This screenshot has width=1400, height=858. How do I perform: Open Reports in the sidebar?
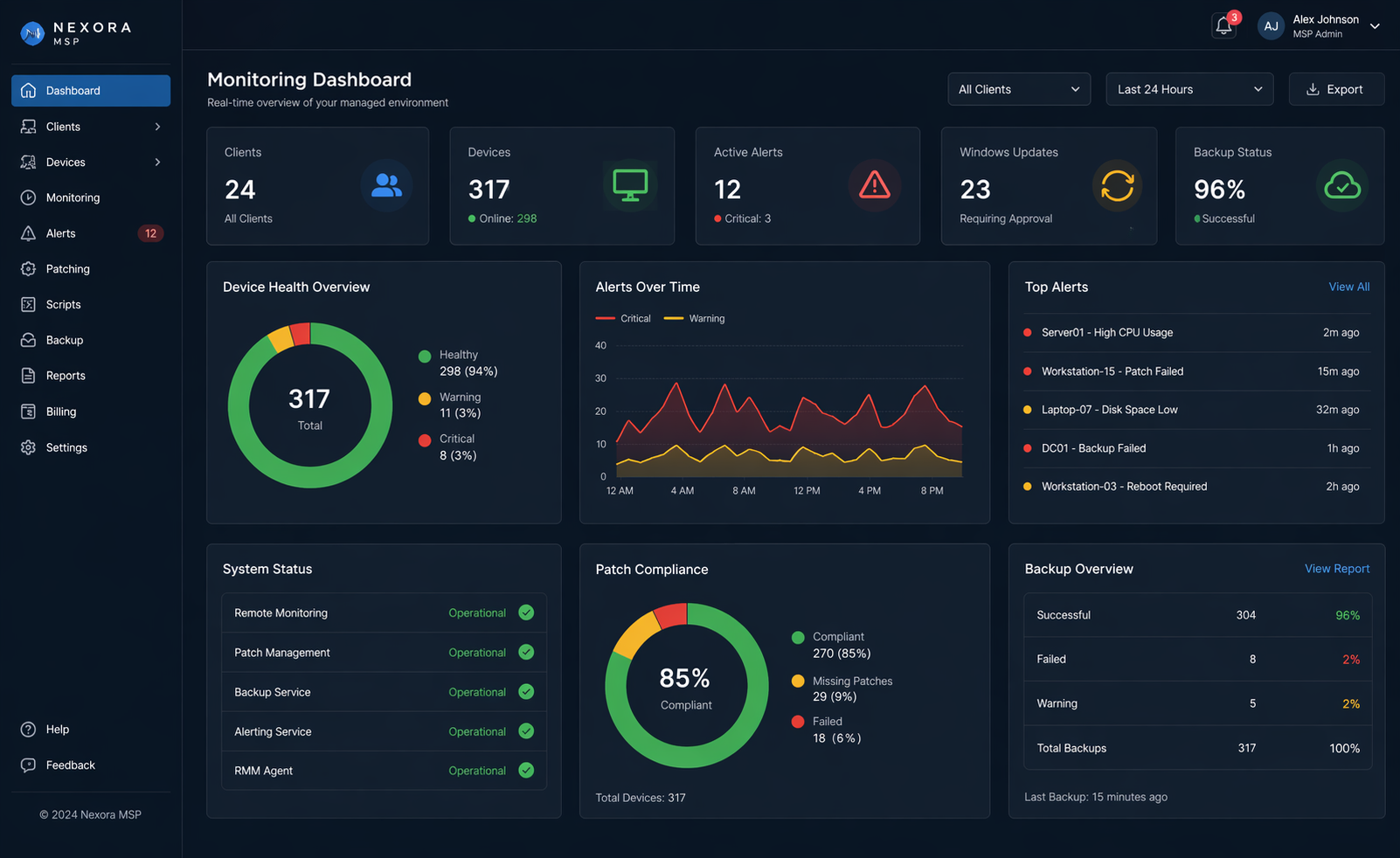(91, 376)
